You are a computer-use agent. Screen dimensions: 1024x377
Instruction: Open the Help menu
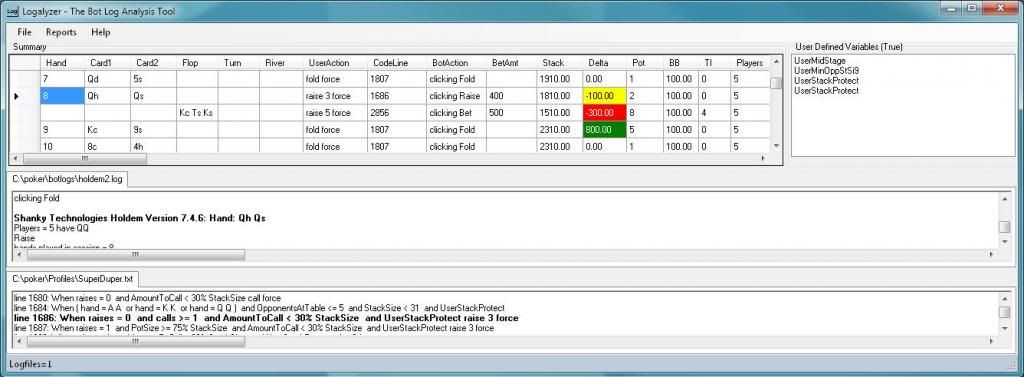pyautogui.click(x=101, y=32)
